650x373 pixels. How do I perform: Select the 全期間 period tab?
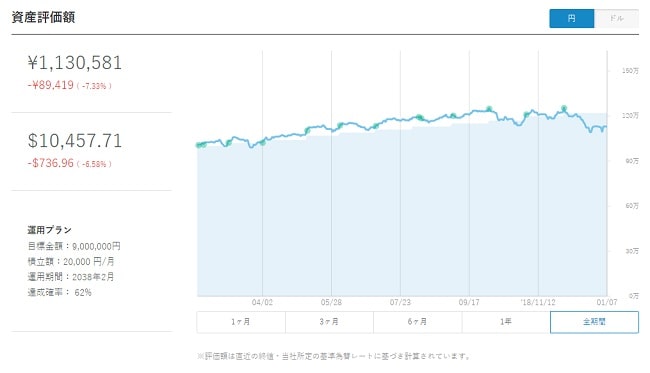594,322
